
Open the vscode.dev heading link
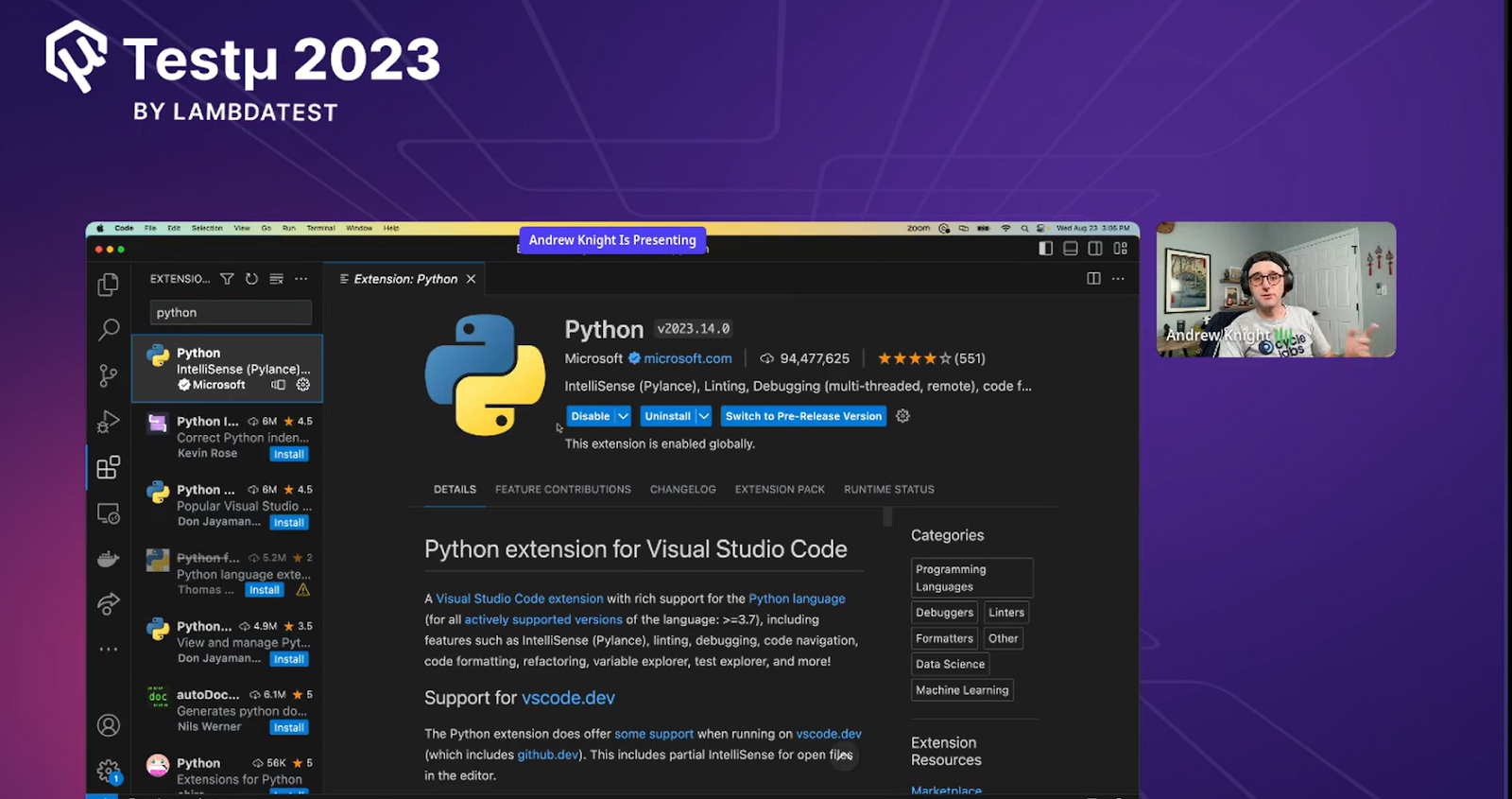pos(568,698)
